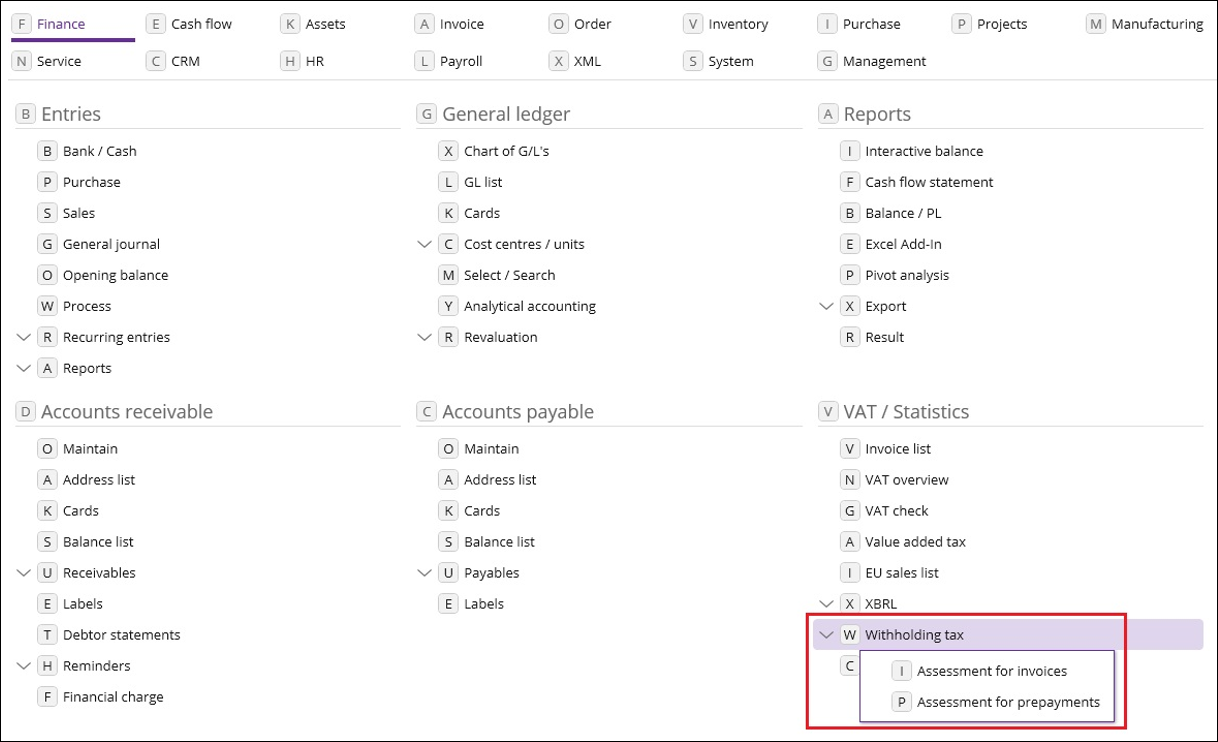
Task: Collapse the Withholding tax chevron
Action: coord(826,635)
